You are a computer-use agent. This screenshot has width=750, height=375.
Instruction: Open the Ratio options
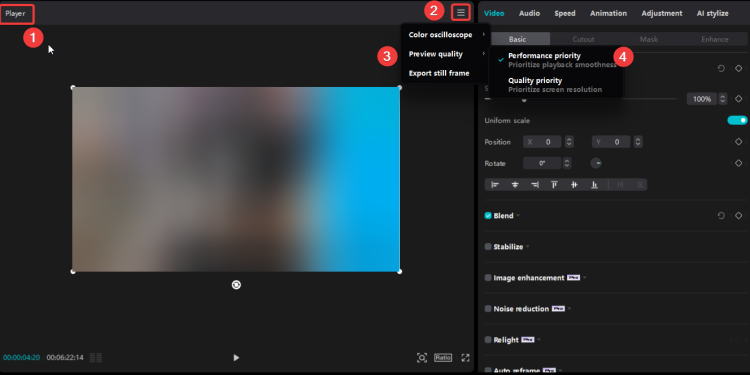pyautogui.click(x=443, y=357)
